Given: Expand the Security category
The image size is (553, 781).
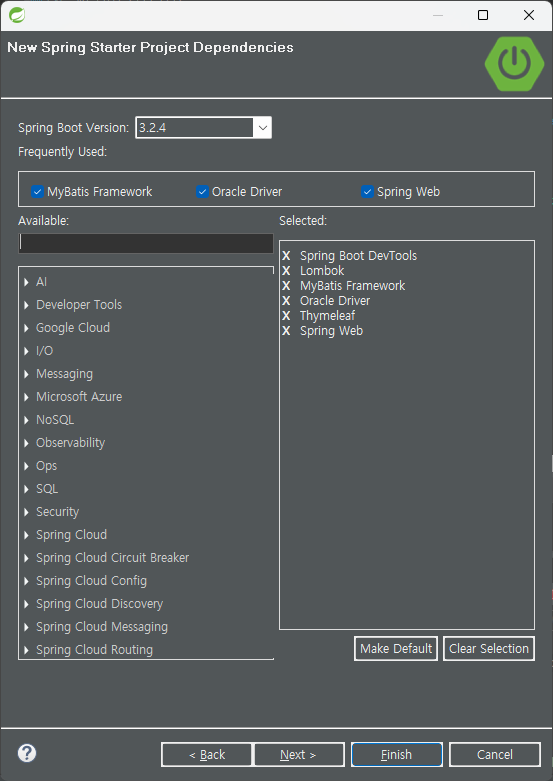Looking at the screenshot, I should click(26, 512).
